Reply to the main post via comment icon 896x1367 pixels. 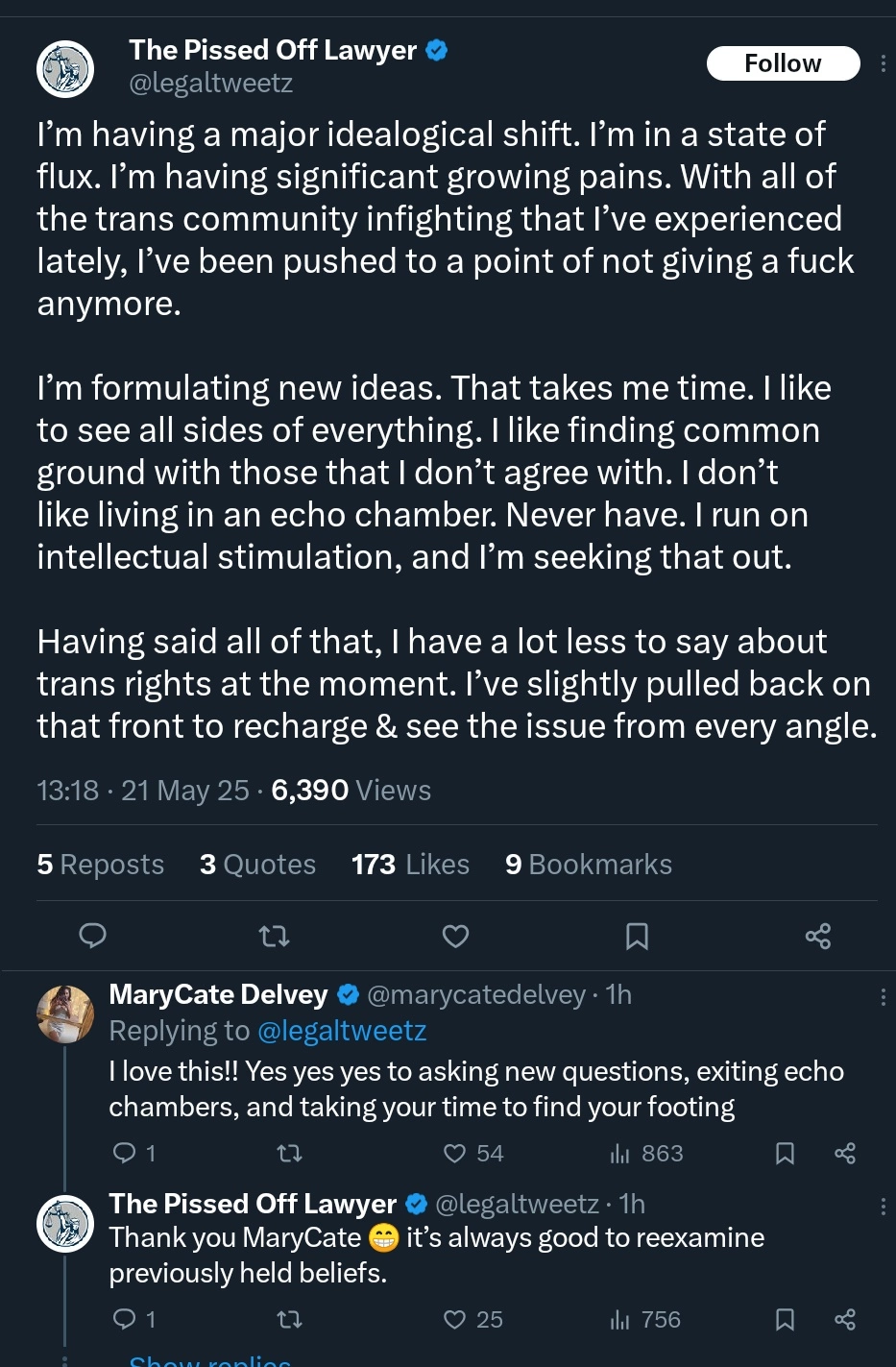[x=92, y=936]
